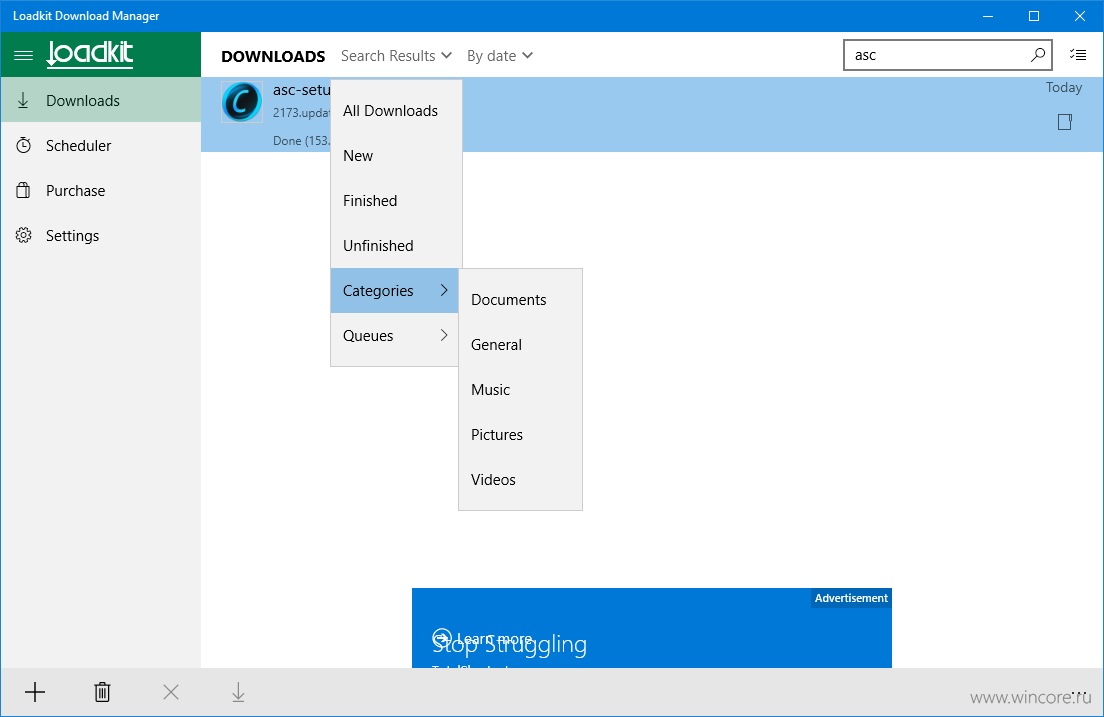
Task: Select the Music category
Action: (x=520, y=390)
